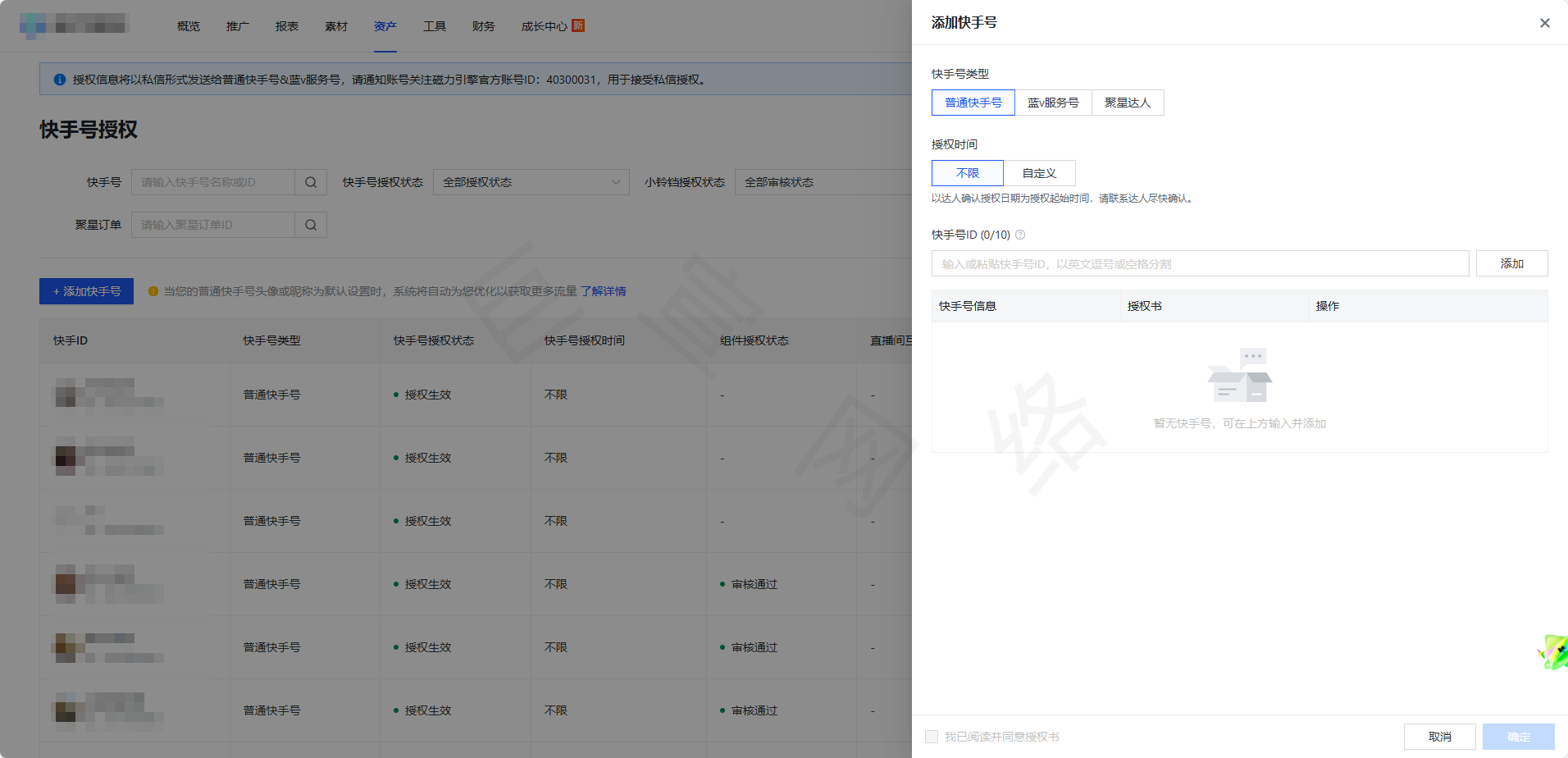
Task: Select 普通快手号 account type
Action: [973, 103]
